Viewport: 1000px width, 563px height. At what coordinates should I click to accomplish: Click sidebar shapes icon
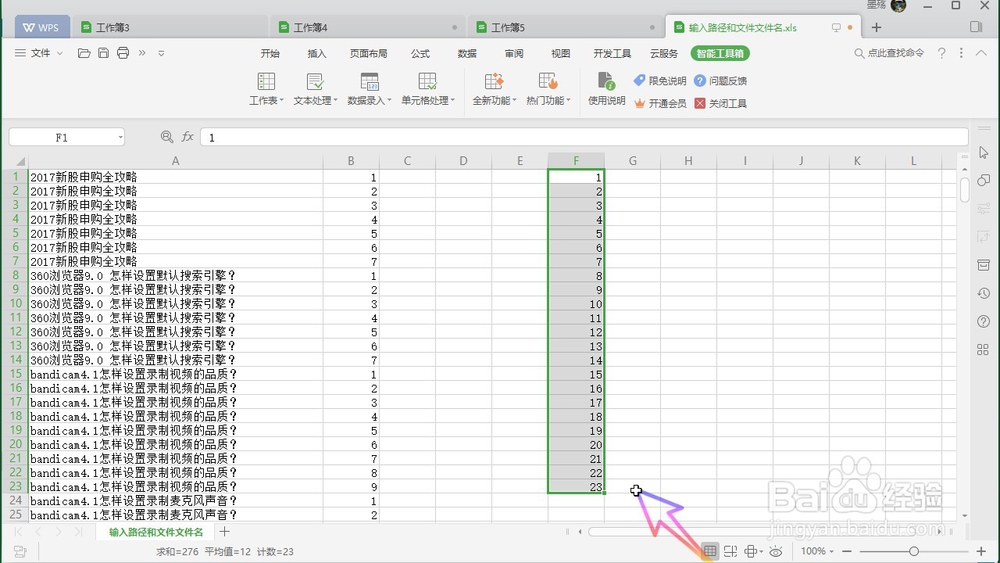(983, 180)
